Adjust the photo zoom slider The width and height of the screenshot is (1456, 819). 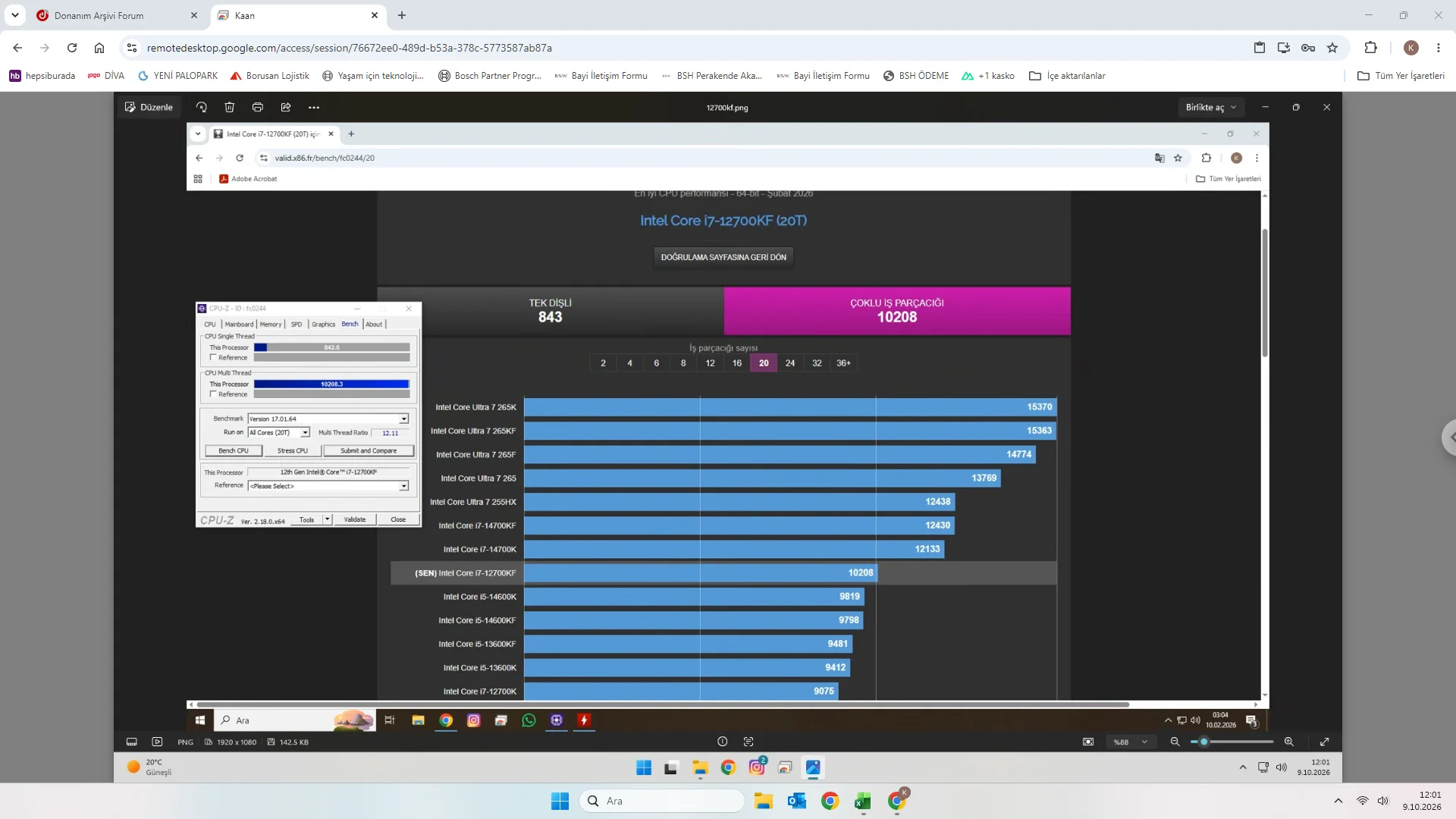(1232, 742)
